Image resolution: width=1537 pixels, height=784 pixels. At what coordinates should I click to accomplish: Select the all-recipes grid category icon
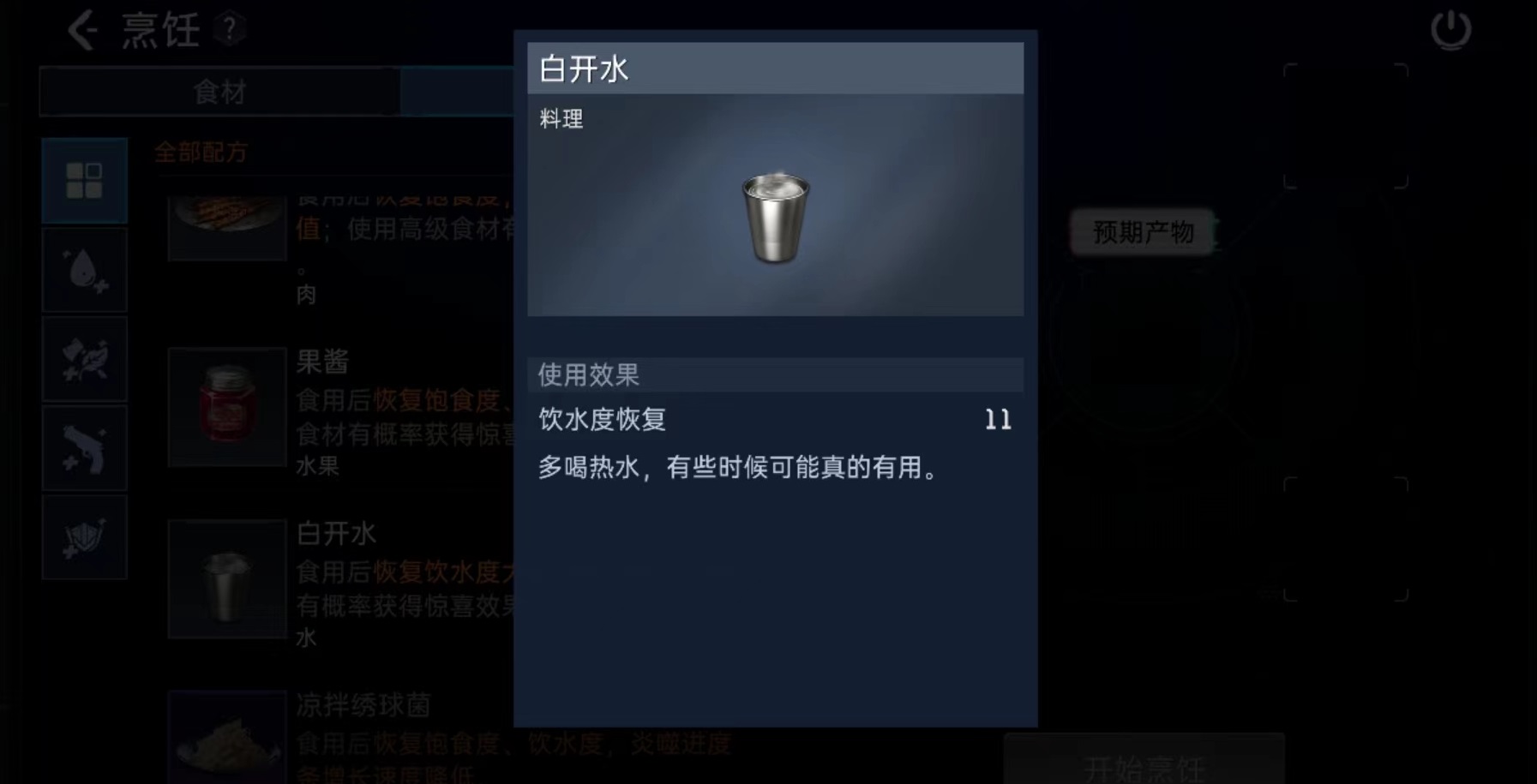pyautogui.click(x=85, y=181)
